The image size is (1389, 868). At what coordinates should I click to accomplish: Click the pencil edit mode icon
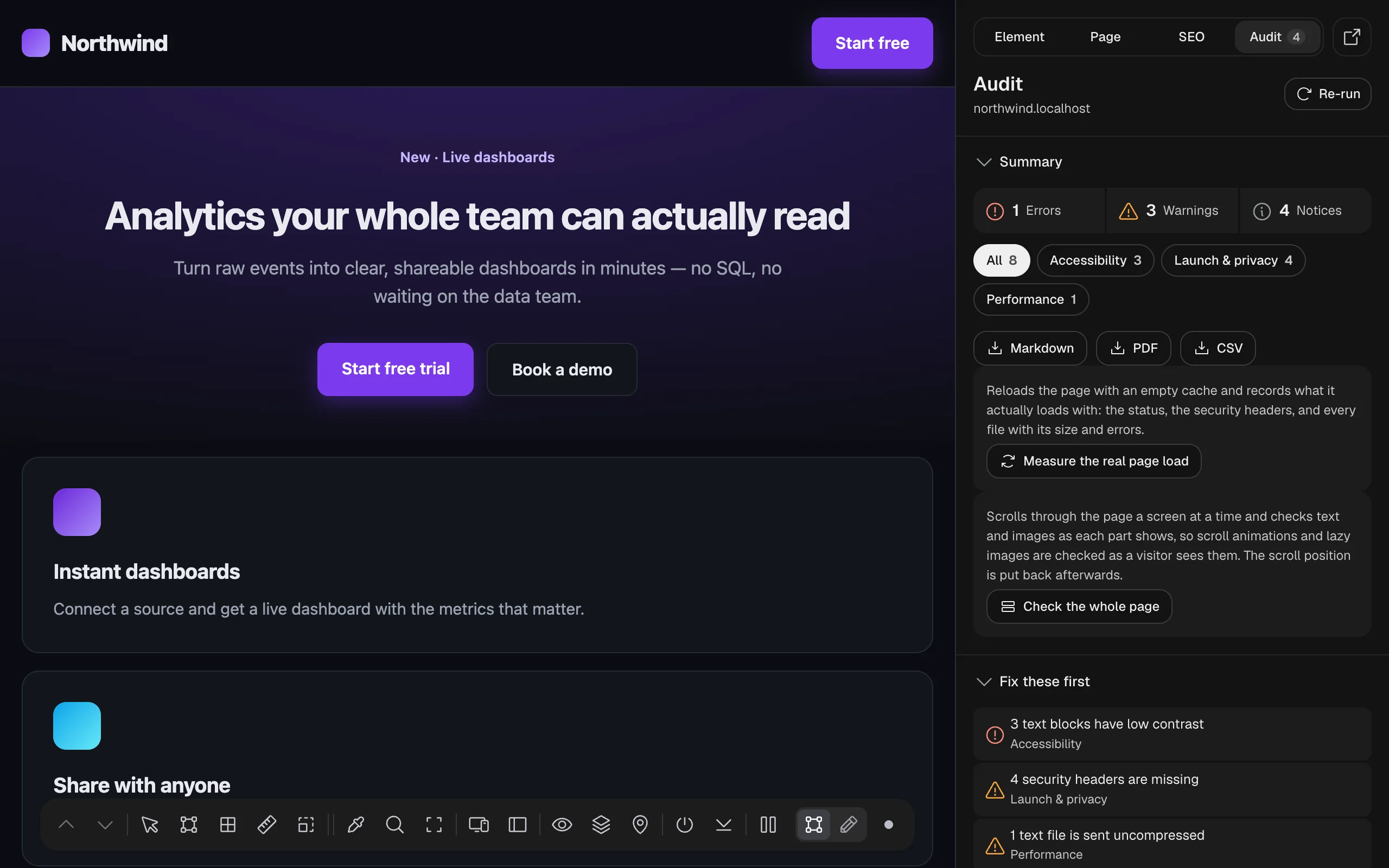(849, 825)
